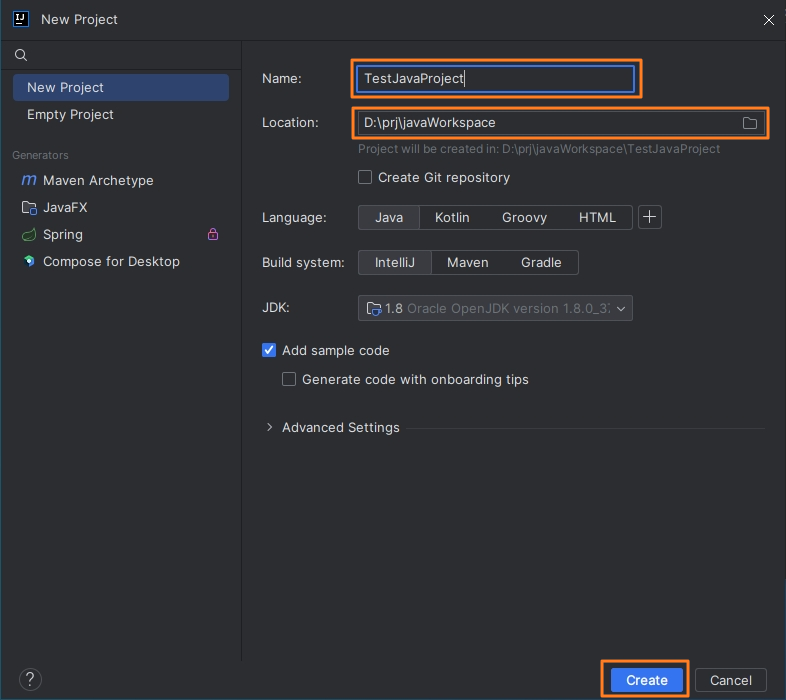Click the JavaFX generator icon
Image resolution: width=786 pixels, height=700 pixels.
click(29, 208)
